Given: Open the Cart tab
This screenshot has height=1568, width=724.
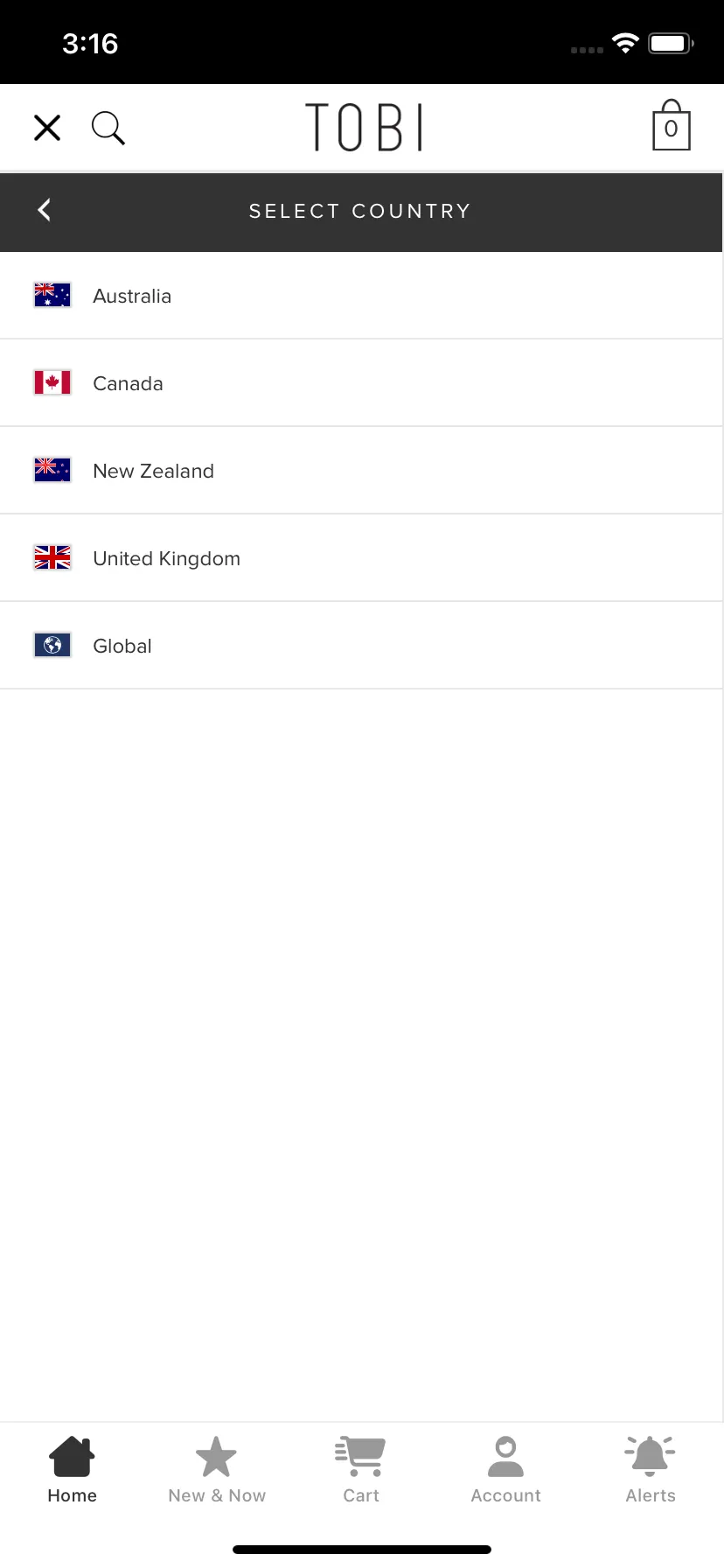Looking at the screenshot, I should (x=361, y=1470).
